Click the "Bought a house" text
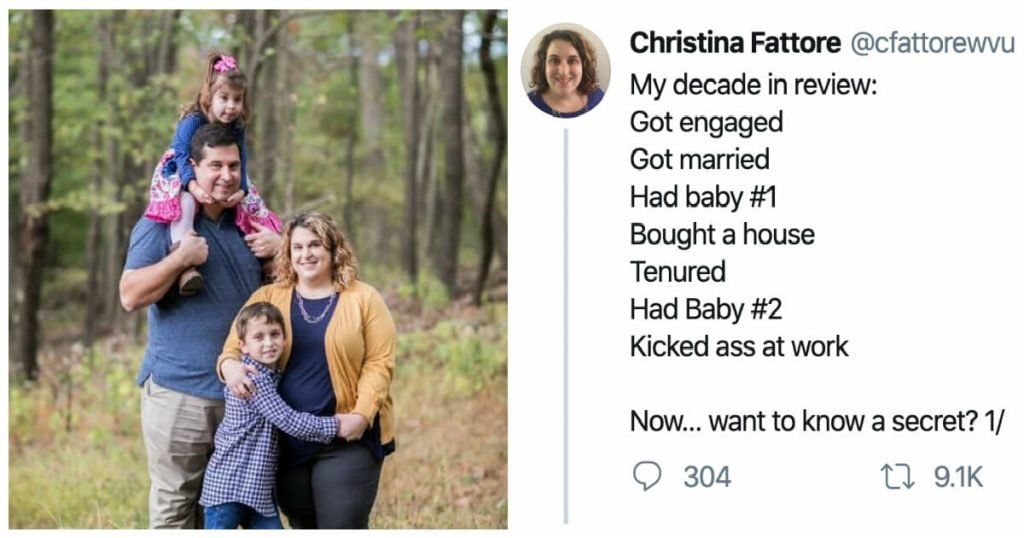The image size is (1024, 538). [722, 234]
